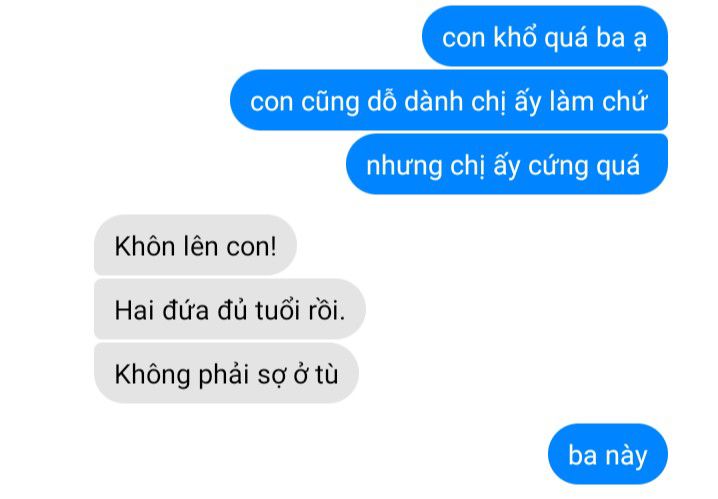Click the word 'Hai' in the gray bubble
718x499 pixels.
pos(134,310)
